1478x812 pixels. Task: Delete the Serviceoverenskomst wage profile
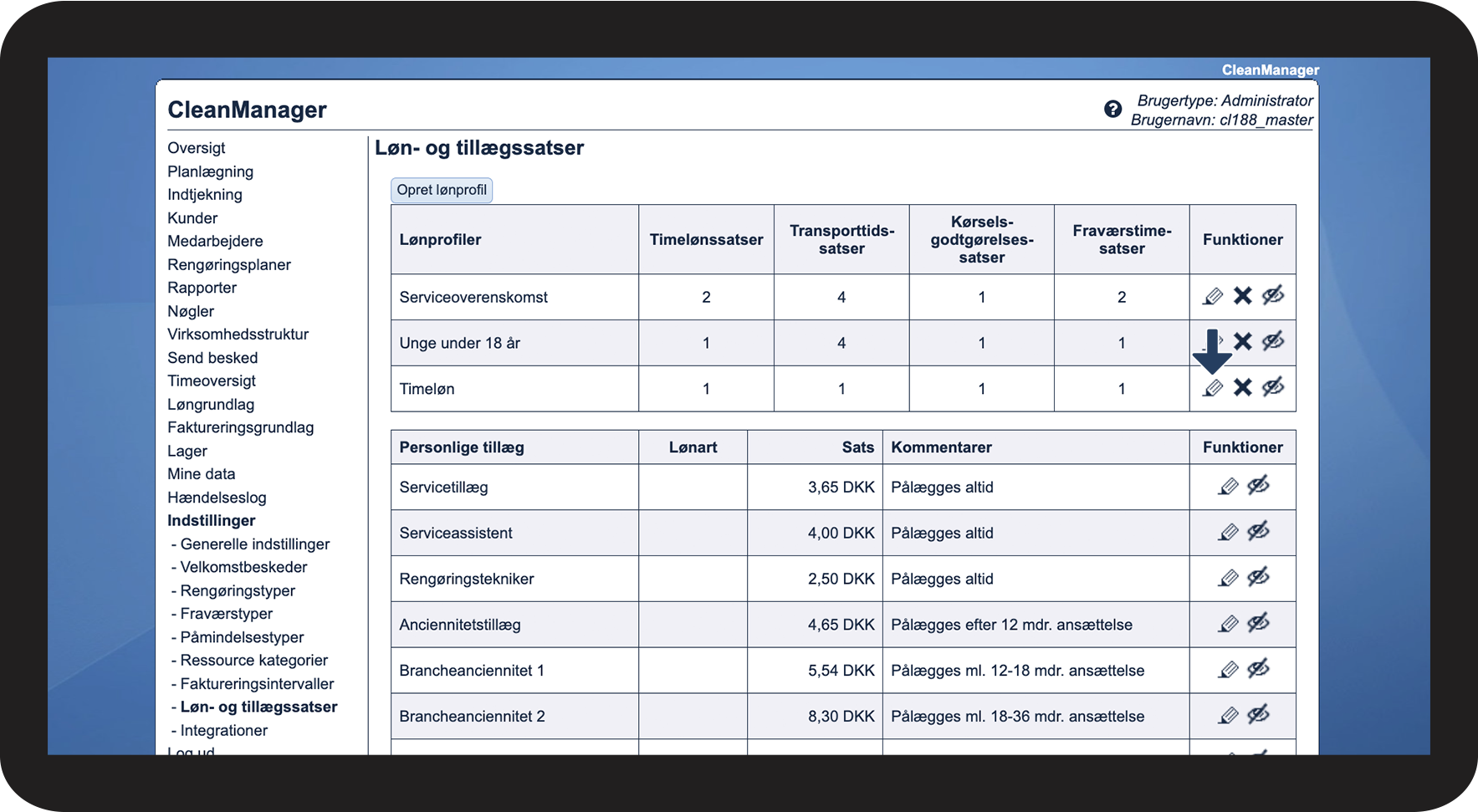point(1243,296)
